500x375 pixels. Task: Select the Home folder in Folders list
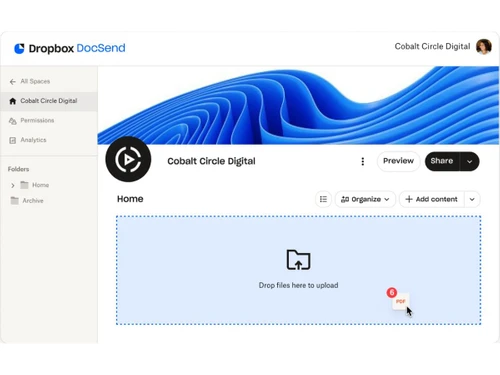coord(40,185)
